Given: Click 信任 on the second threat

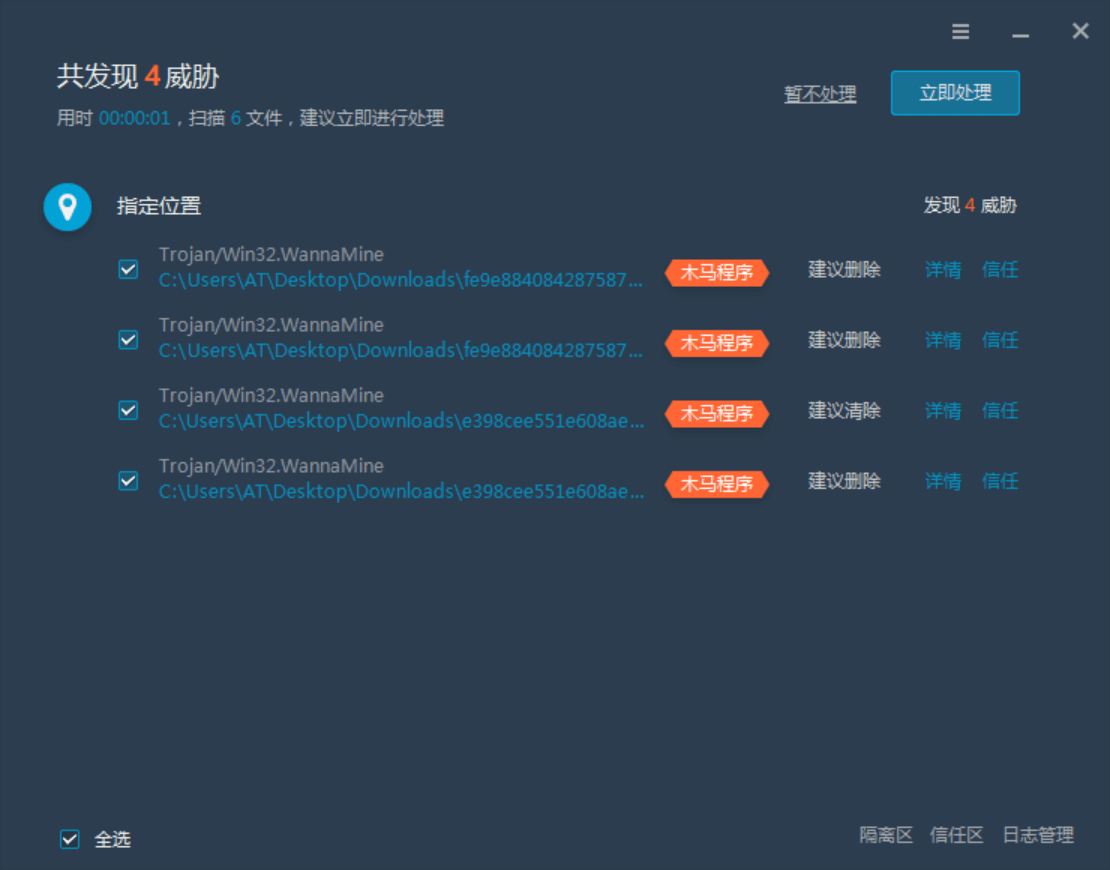Looking at the screenshot, I should pyautogui.click(x=1000, y=340).
